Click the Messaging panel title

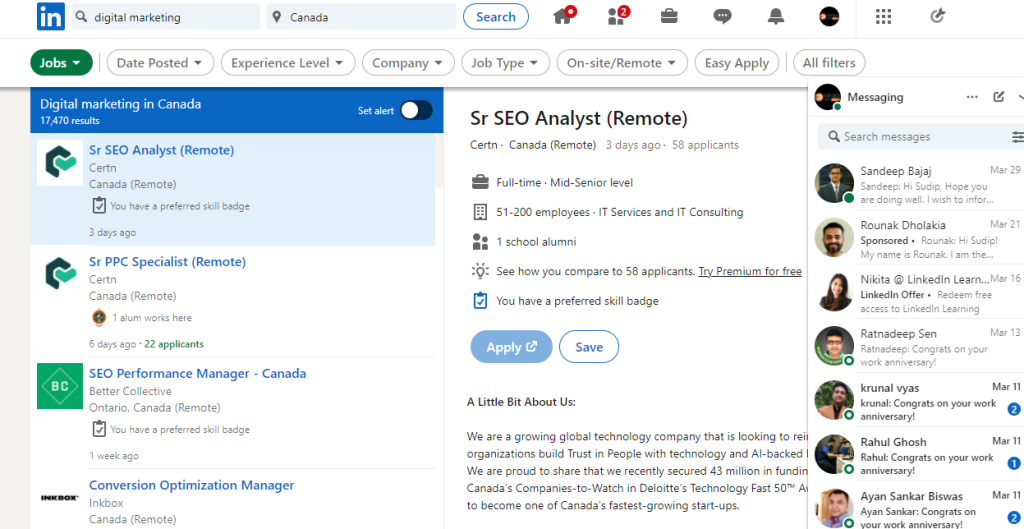point(875,97)
